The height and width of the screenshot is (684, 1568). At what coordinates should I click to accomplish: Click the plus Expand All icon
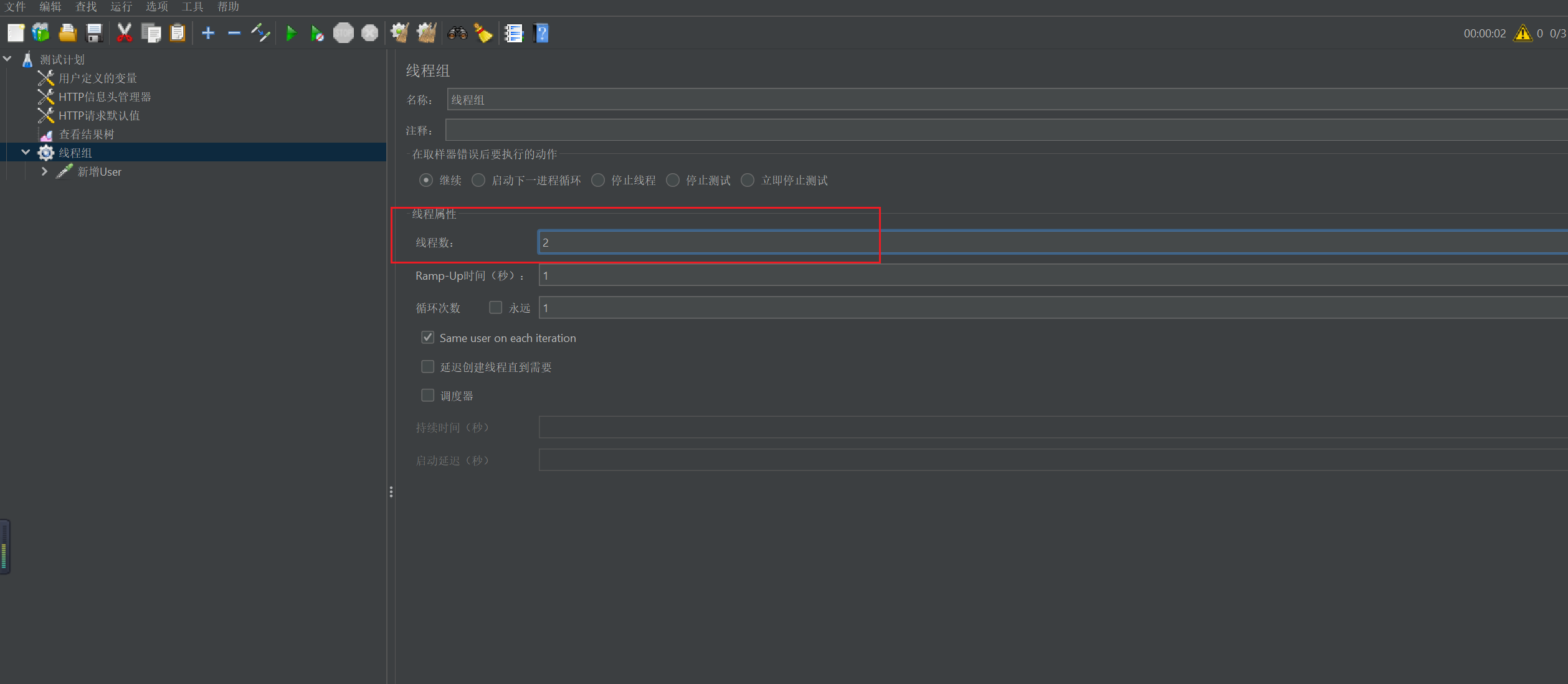click(x=208, y=33)
